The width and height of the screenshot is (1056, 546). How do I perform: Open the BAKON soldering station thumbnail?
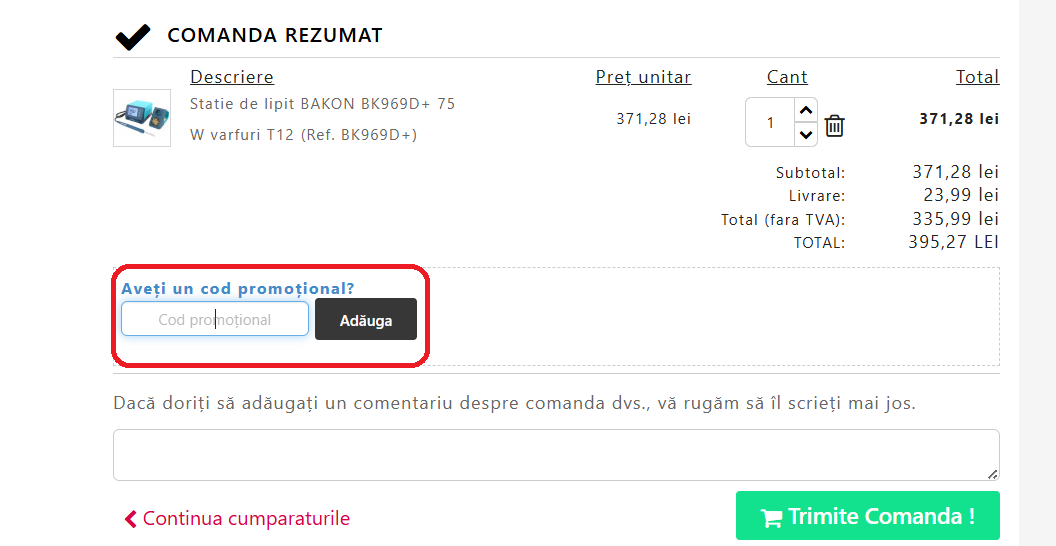[x=142, y=118]
